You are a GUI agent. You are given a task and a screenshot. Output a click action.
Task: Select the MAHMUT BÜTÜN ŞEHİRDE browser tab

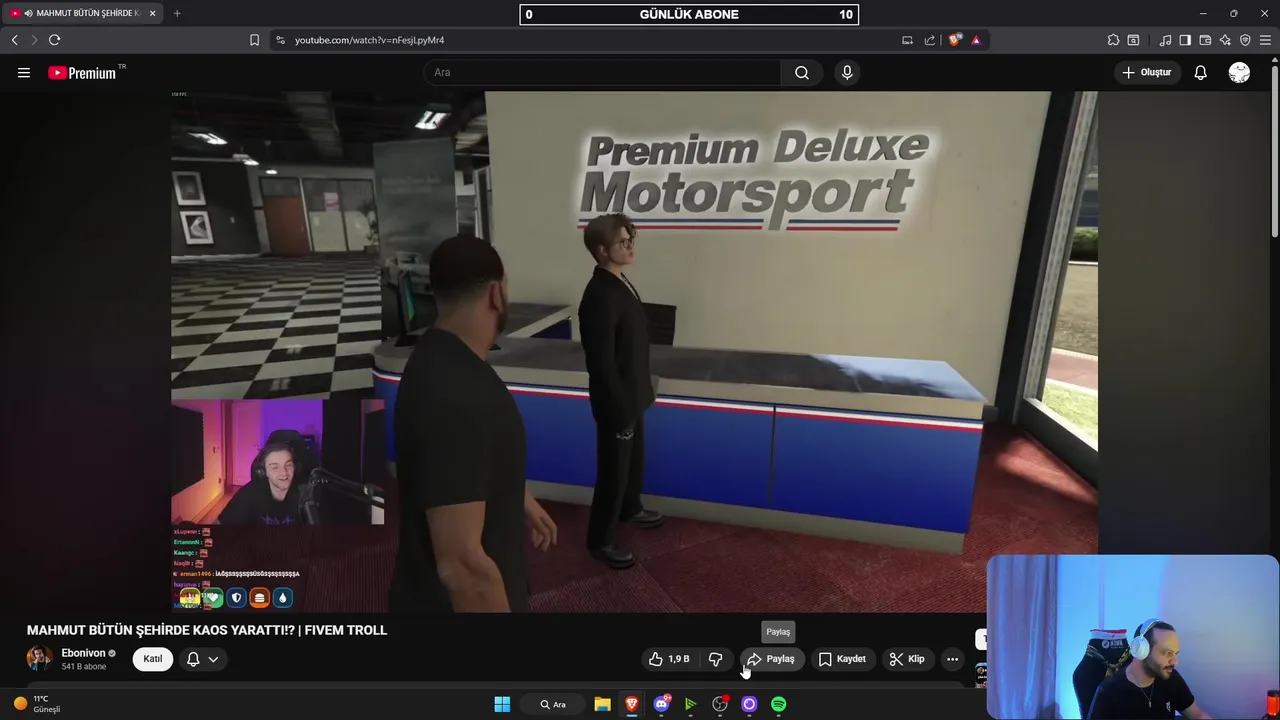(x=82, y=13)
